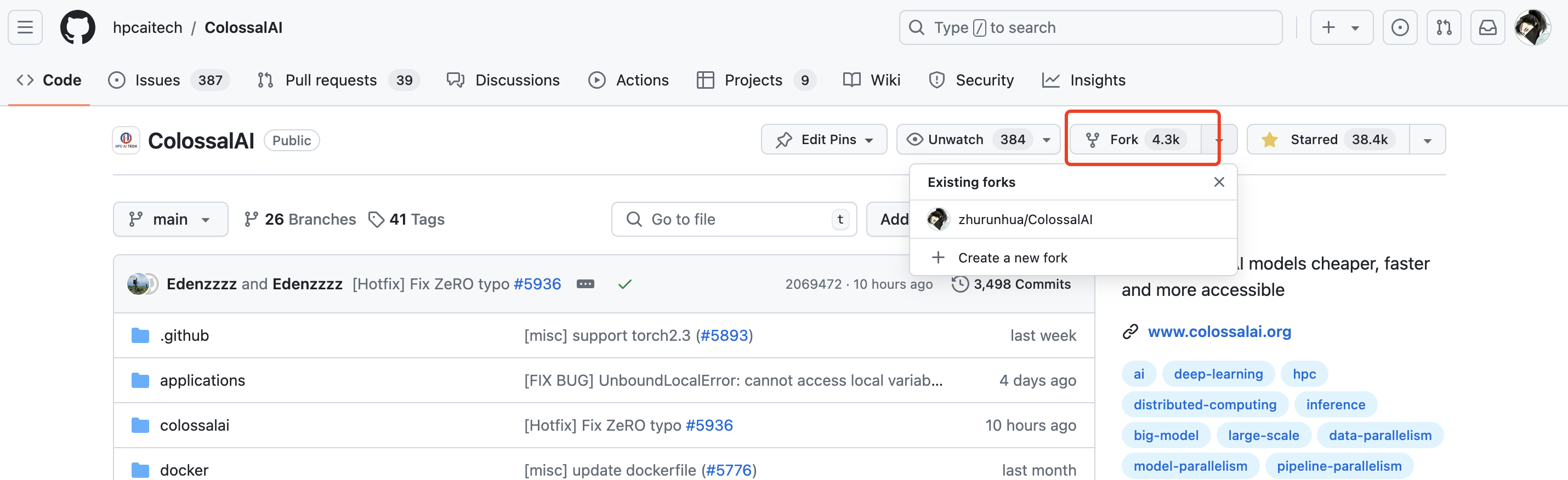Focus the Go to file field
The width and height of the screenshot is (1568, 480).
(x=734, y=219)
